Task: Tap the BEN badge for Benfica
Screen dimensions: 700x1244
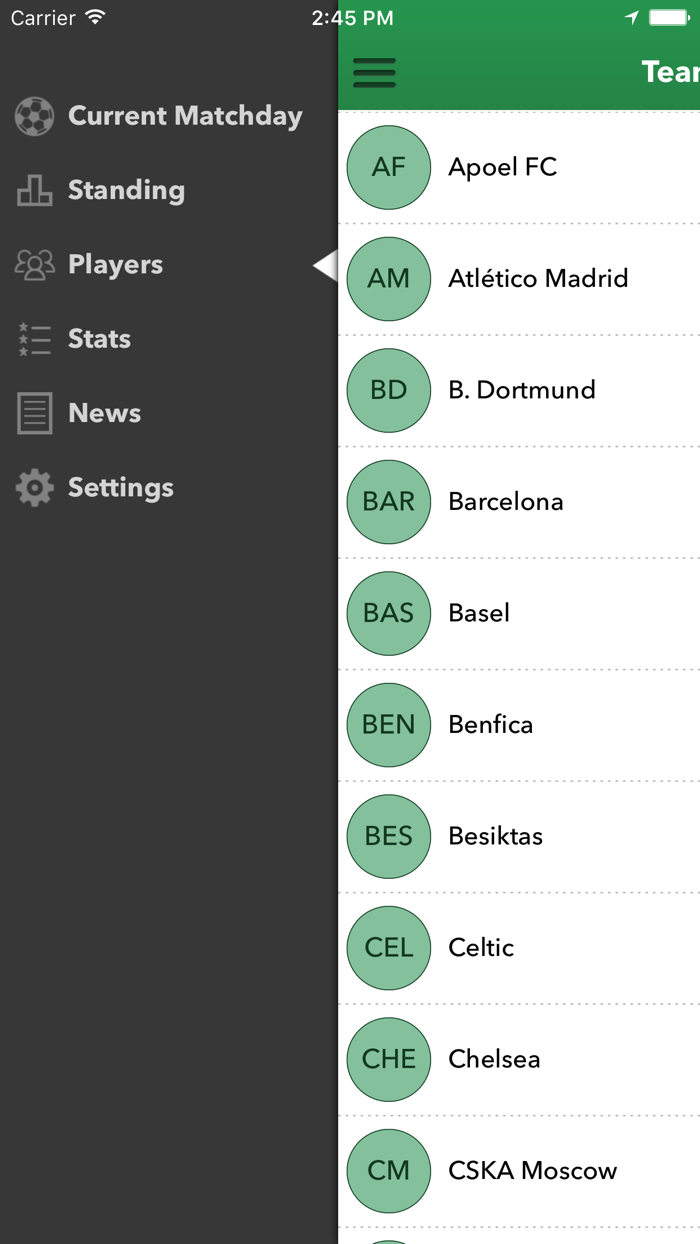Action: tap(388, 724)
